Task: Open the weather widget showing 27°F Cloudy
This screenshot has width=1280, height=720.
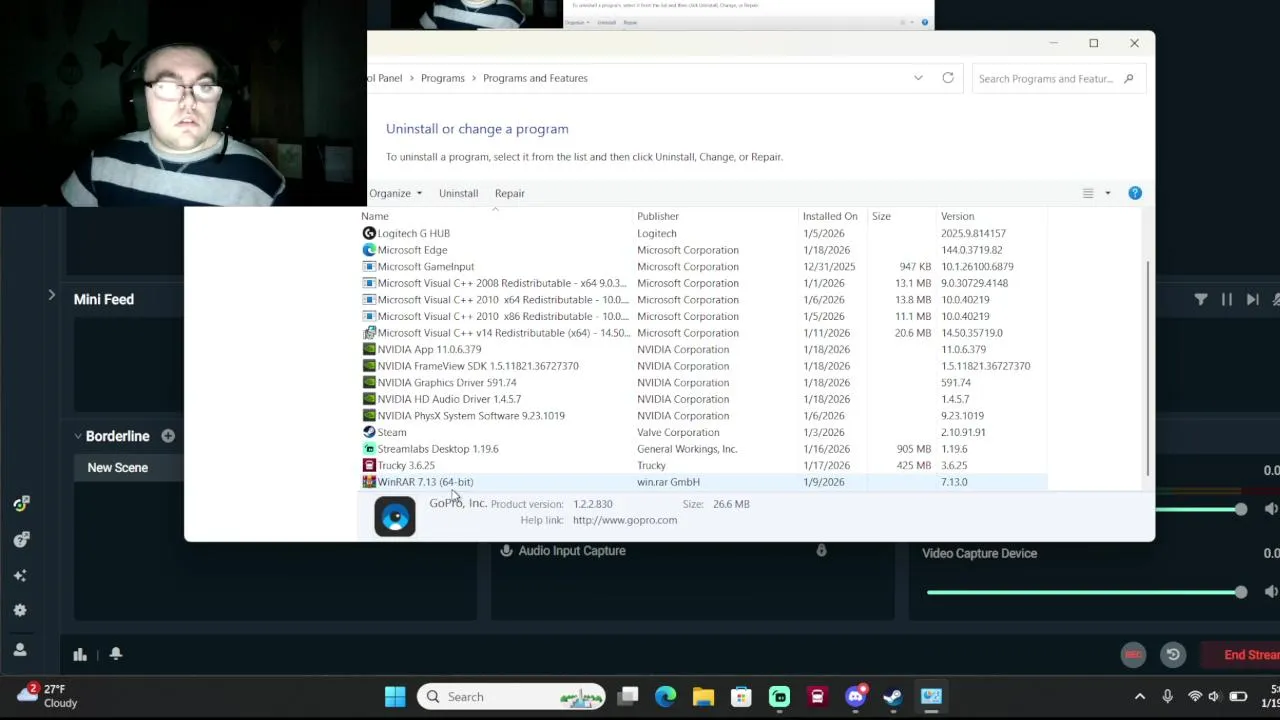Action: [x=47, y=696]
